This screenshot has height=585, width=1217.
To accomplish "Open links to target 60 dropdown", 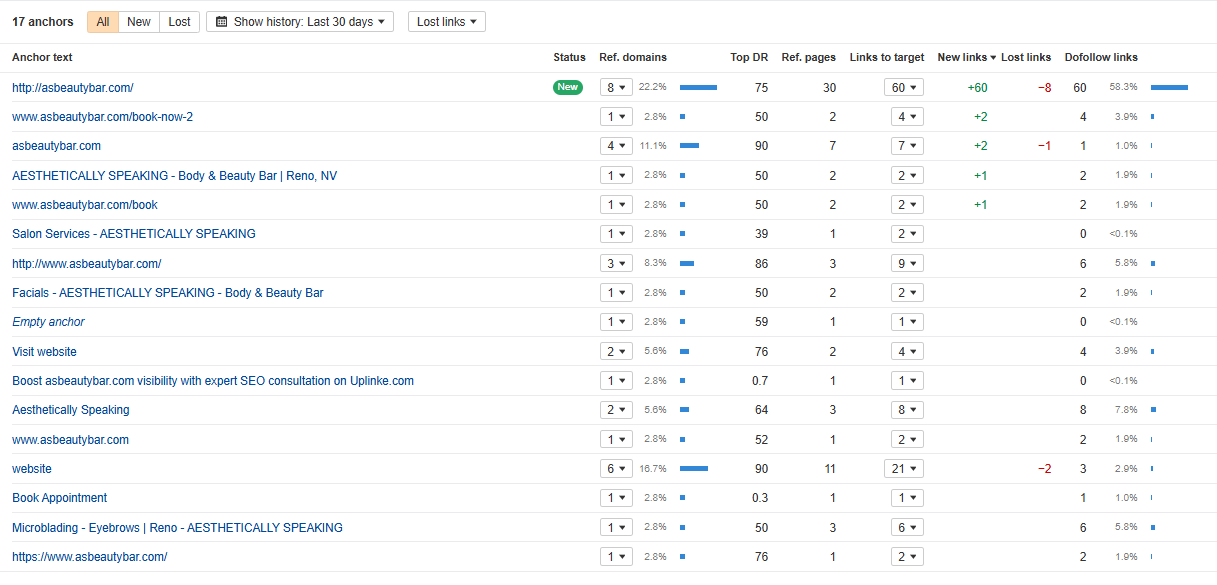I will click(903, 88).
